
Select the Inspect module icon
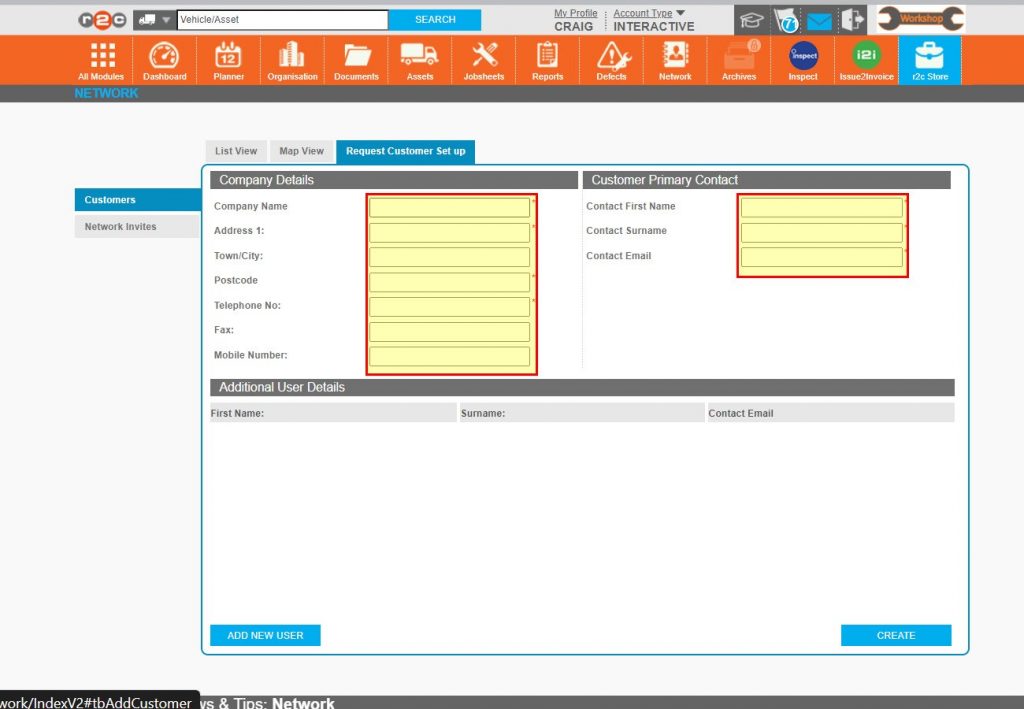802,55
